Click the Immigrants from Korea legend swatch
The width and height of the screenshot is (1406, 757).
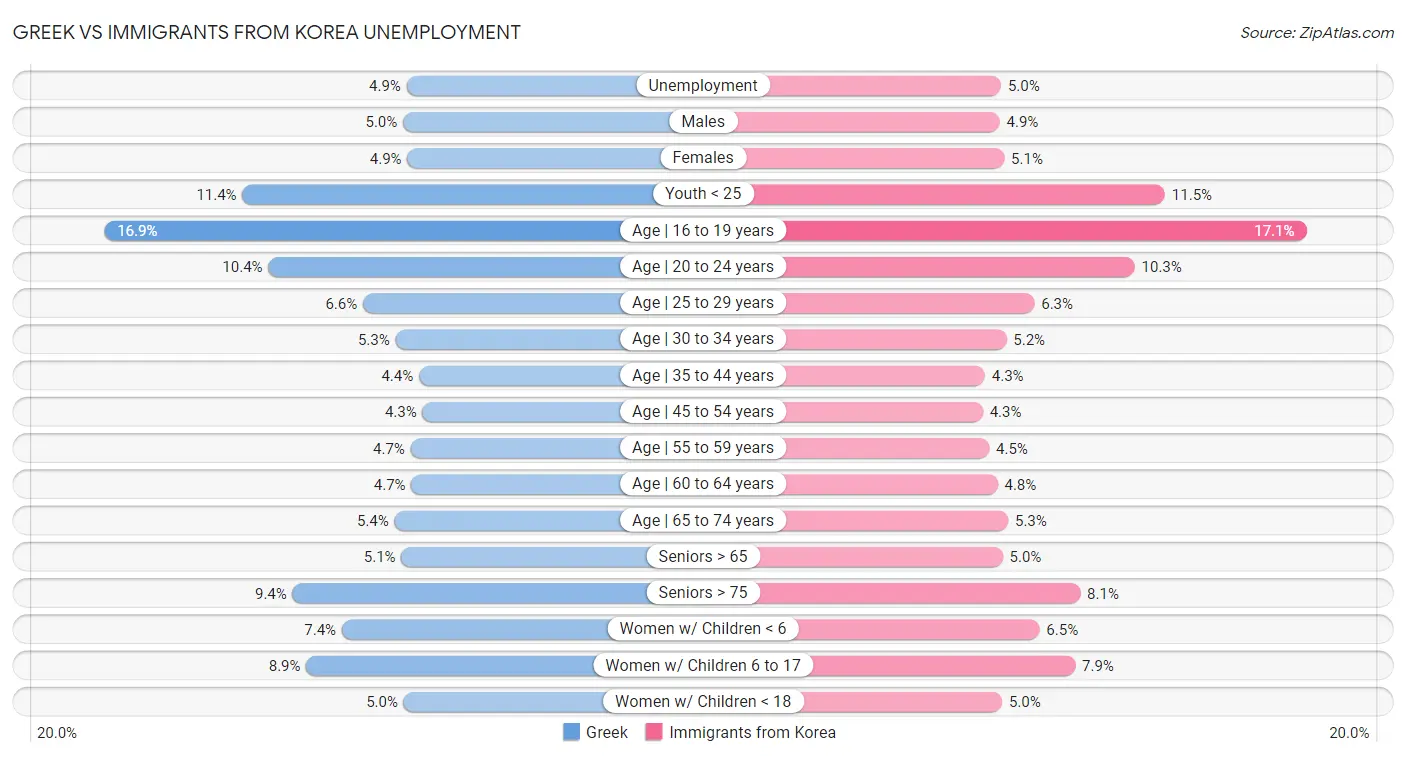click(x=655, y=732)
